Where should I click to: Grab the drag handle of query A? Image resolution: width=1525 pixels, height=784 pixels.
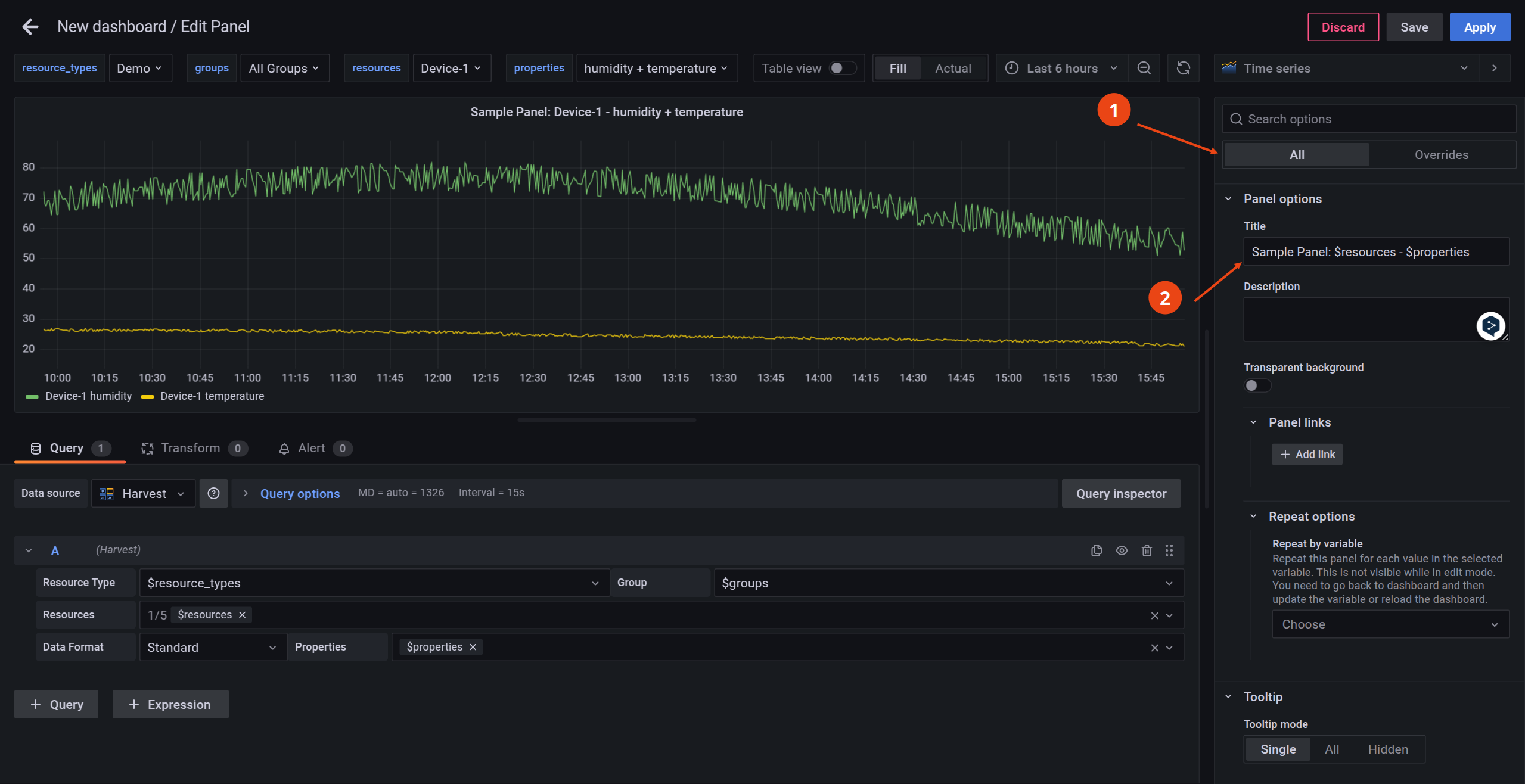pos(1169,550)
